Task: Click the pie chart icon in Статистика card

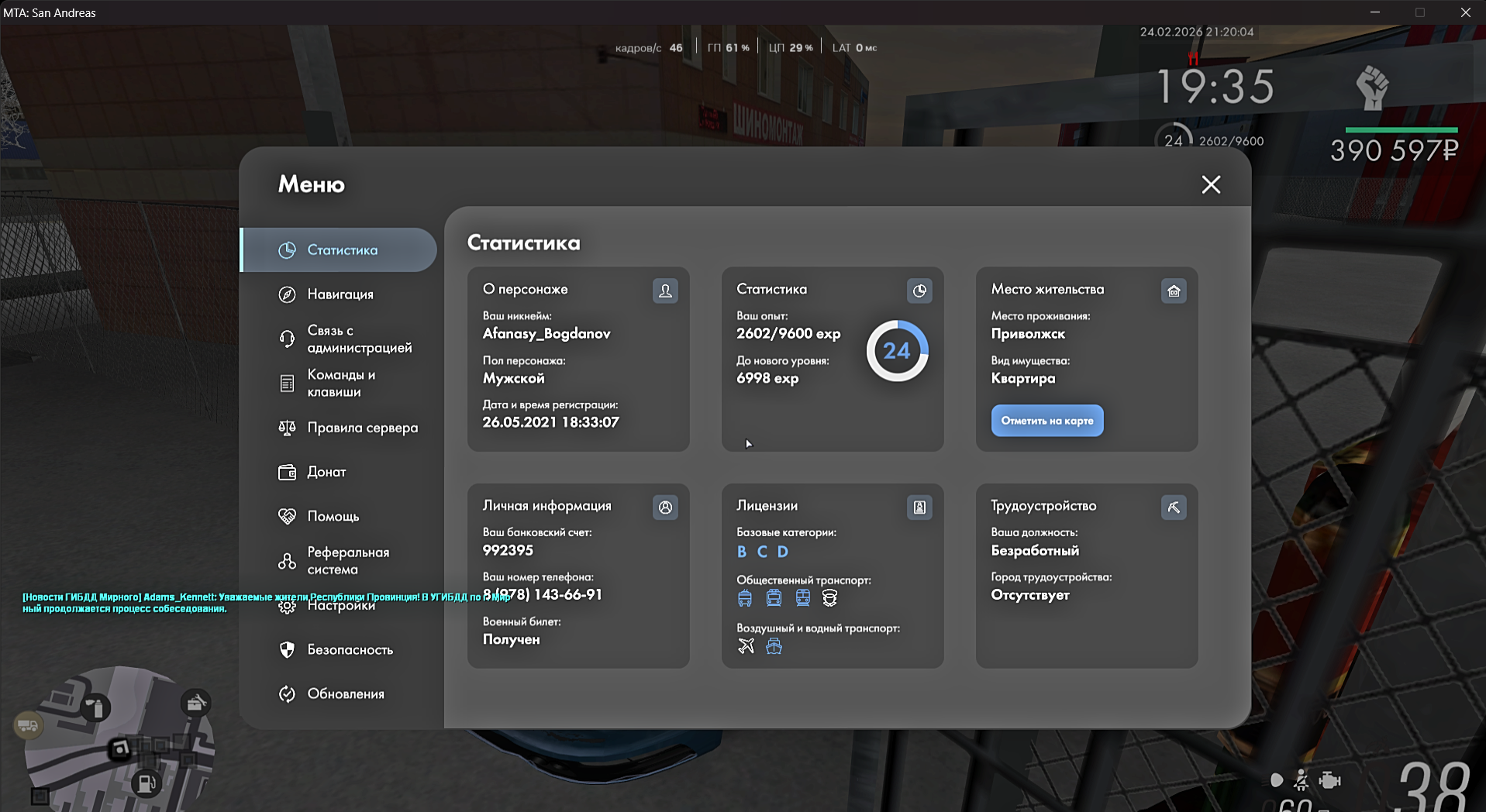Action: [x=919, y=291]
